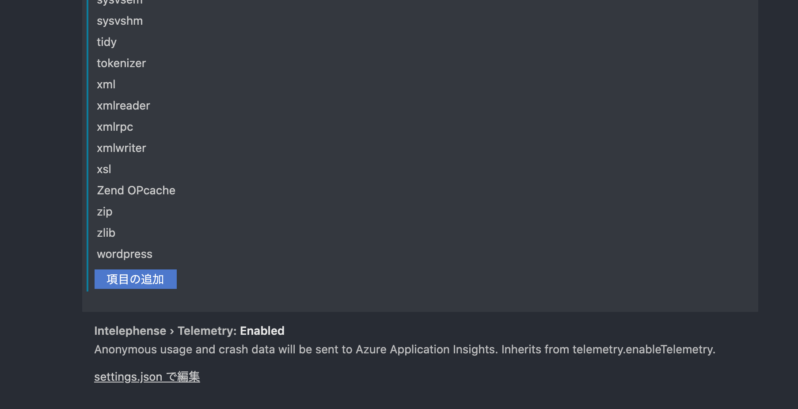The height and width of the screenshot is (409, 798).
Task: Click the xsl stub entry
Action: click(104, 169)
